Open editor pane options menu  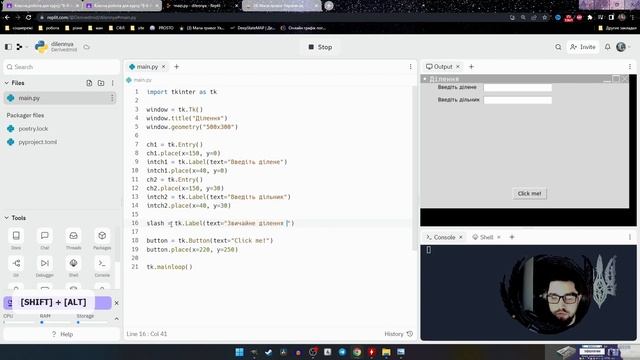[410, 67]
